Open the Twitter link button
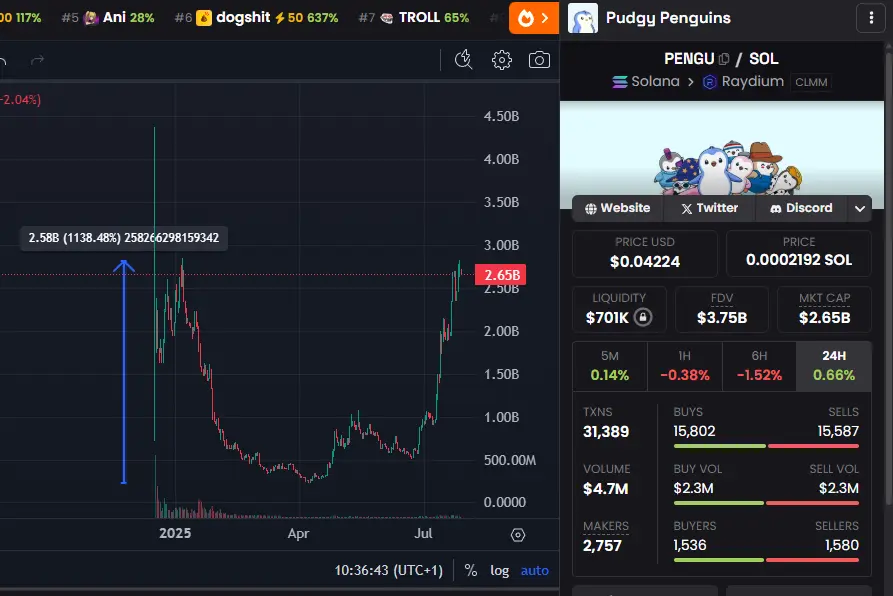This screenshot has height=596, width=893. tap(710, 208)
